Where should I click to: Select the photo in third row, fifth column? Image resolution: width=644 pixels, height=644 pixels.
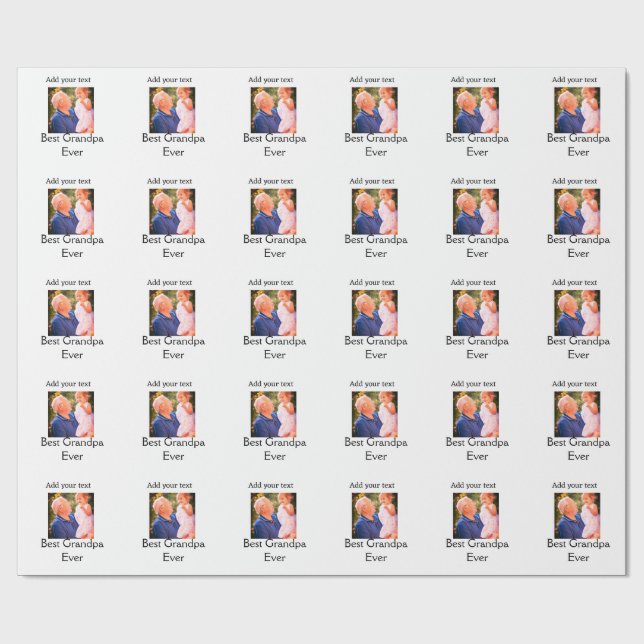pyautogui.click(x=477, y=312)
